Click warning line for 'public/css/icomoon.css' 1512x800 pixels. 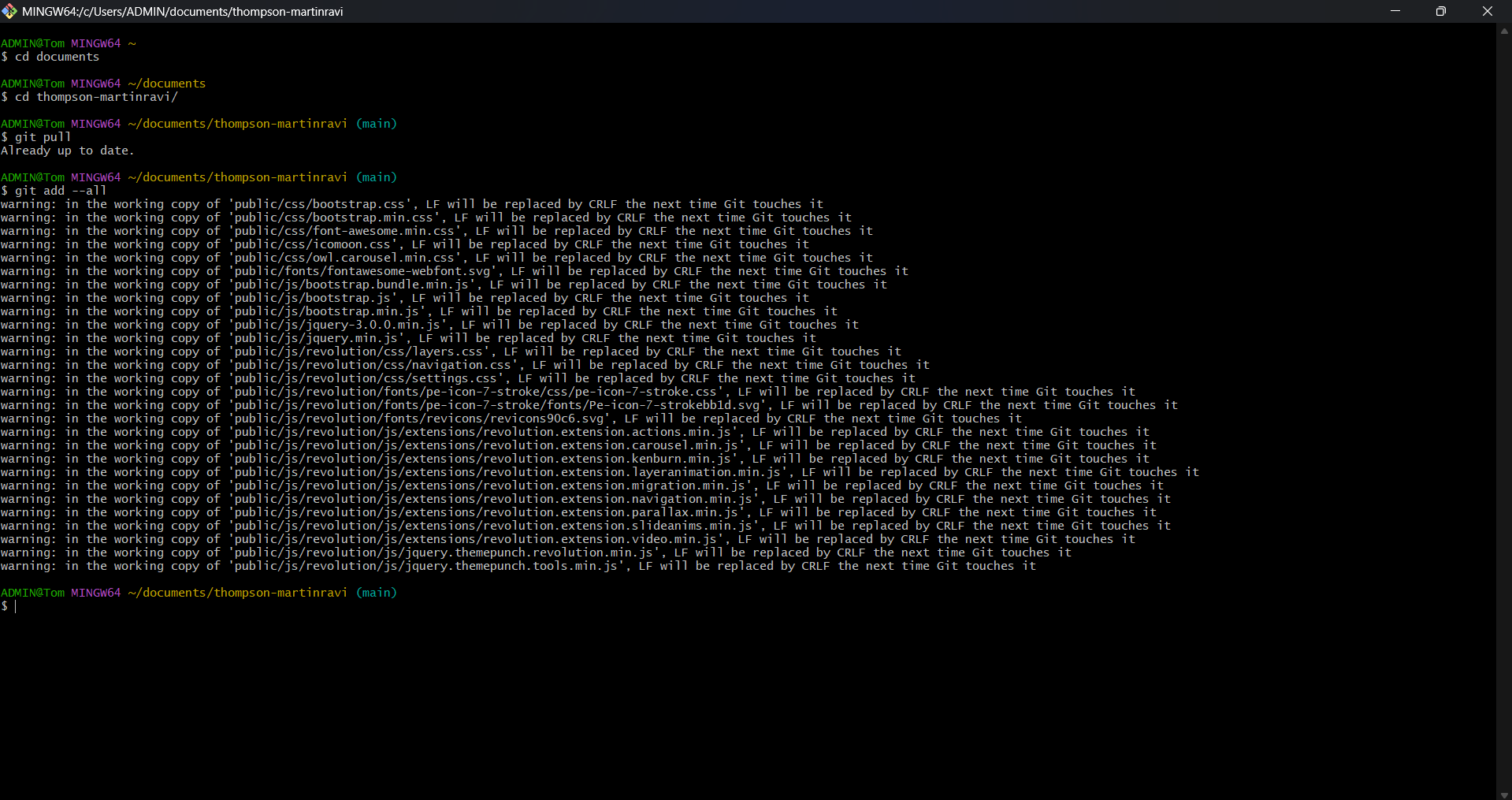(405, 244)
